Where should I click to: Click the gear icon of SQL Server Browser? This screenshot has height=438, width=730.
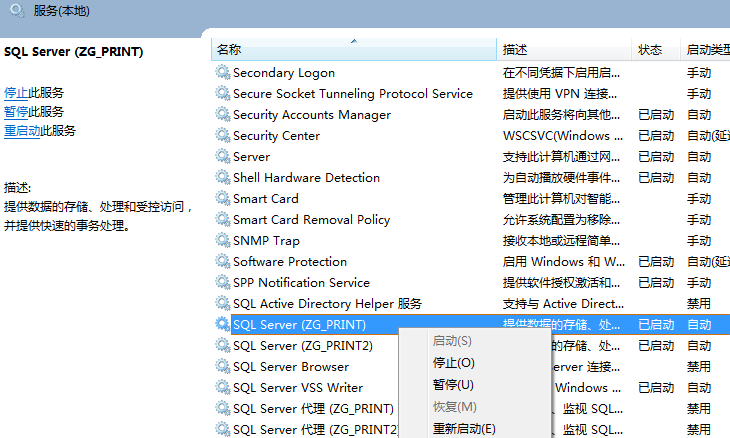(x=223, y=367)
